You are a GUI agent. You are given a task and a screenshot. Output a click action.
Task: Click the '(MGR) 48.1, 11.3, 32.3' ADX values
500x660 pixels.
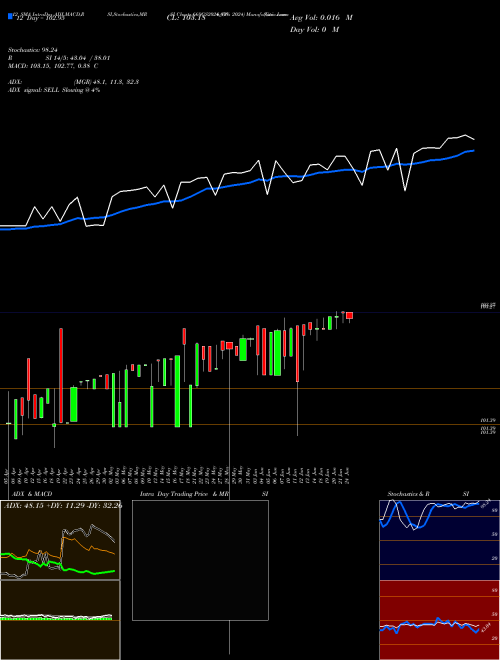point(106,82)
